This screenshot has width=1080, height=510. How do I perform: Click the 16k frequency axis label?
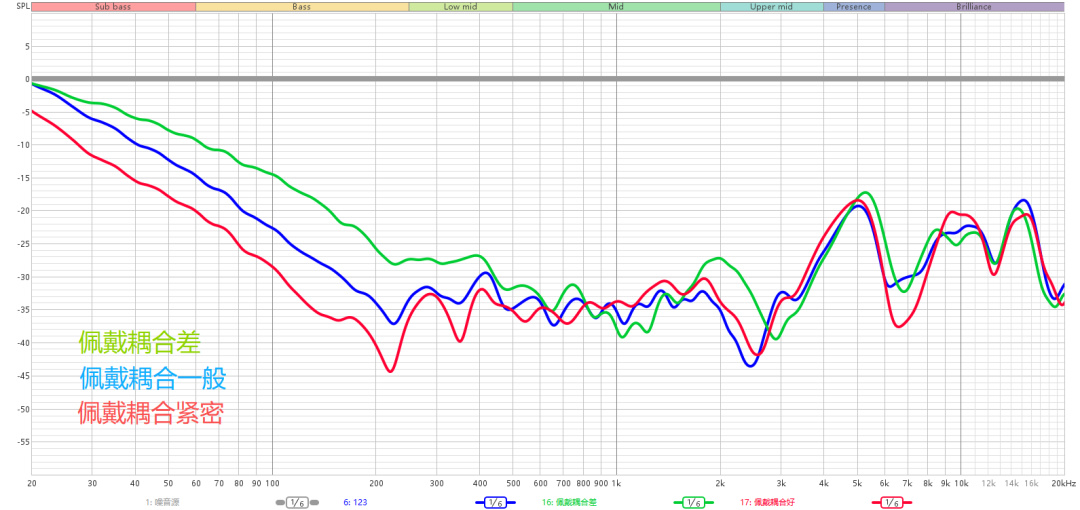[1031, 484]
